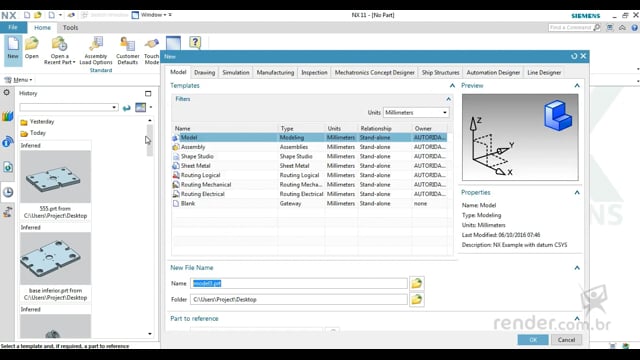
Task: Select the Routing Logical template
Action: coord(309,175)
